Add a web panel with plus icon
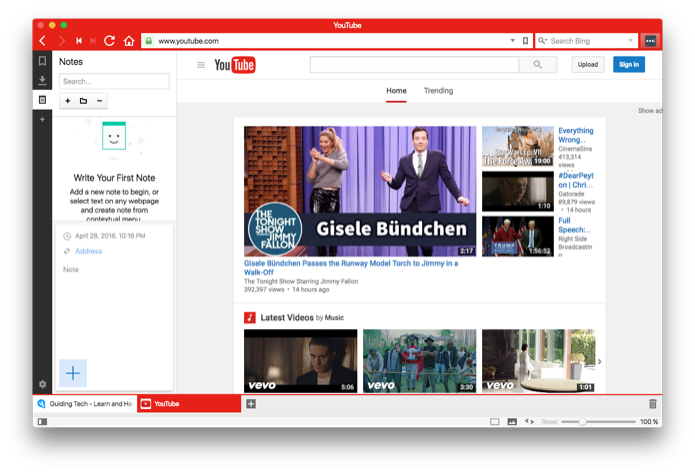The width and height of the screenshot is (695, 474). click(43, 119)
